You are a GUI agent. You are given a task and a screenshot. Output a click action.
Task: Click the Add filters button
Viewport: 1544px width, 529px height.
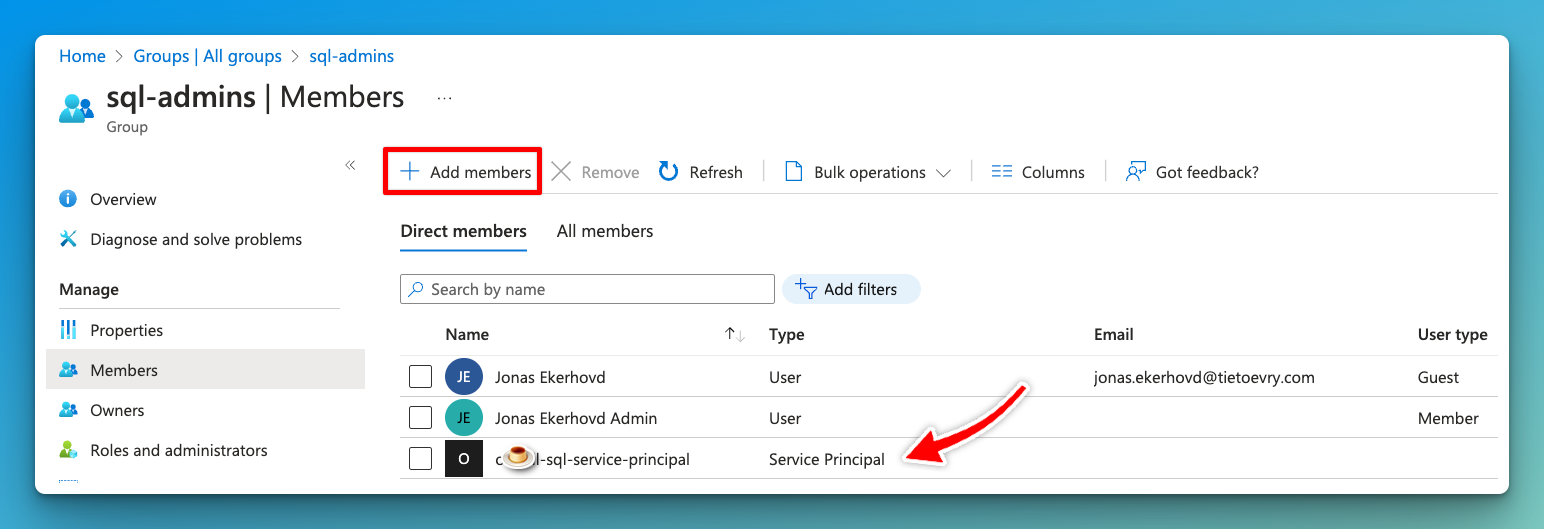pyautogui.click(x=851, y=289)
